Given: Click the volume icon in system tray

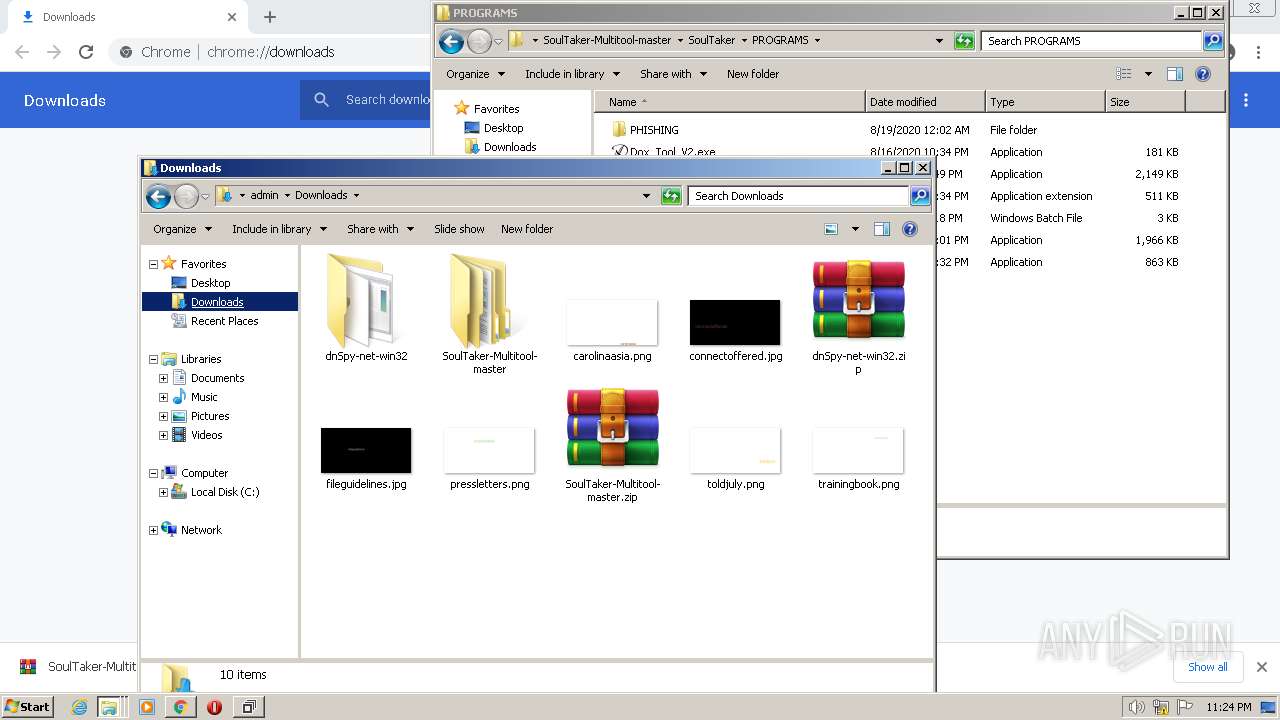Looking at the screenshot, I should (1136, 707).
